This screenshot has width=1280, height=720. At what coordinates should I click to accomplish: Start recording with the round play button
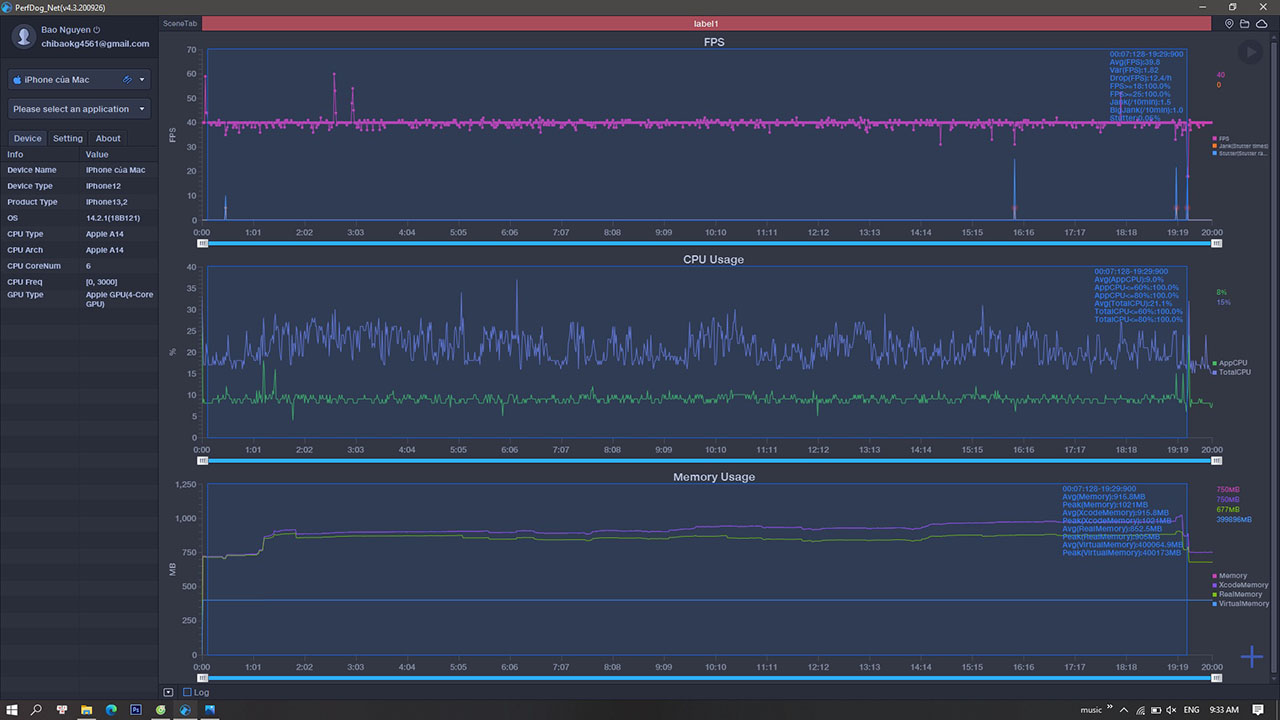click(1249, 53)
